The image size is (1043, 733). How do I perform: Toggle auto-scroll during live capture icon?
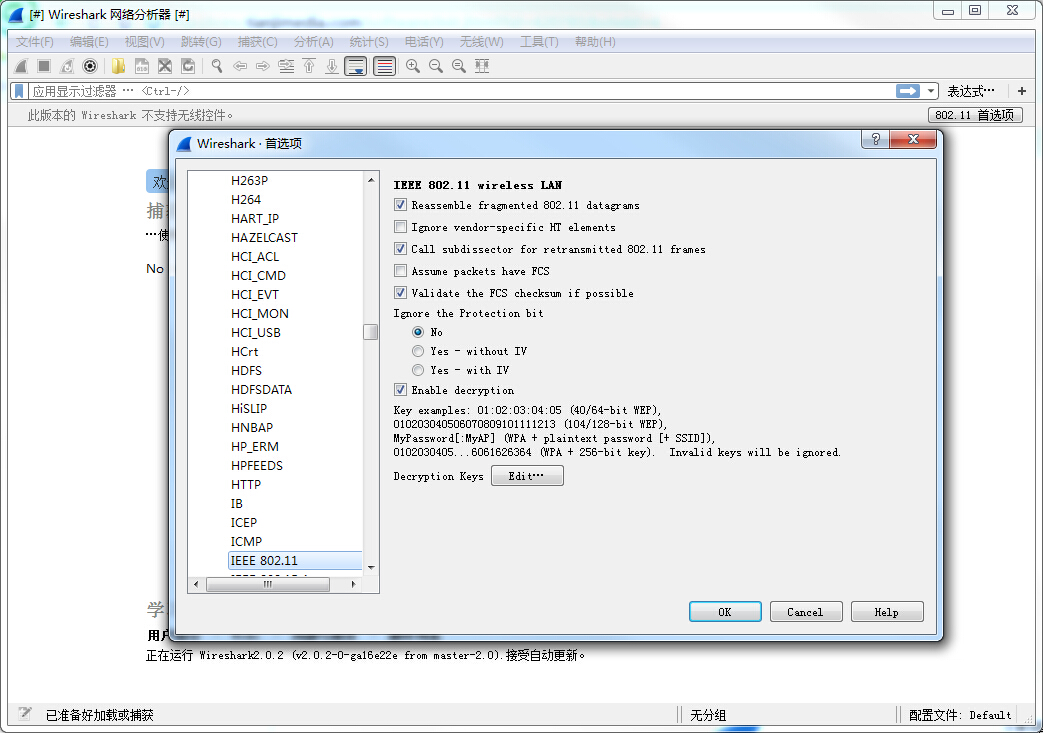[x=356, y=66]
